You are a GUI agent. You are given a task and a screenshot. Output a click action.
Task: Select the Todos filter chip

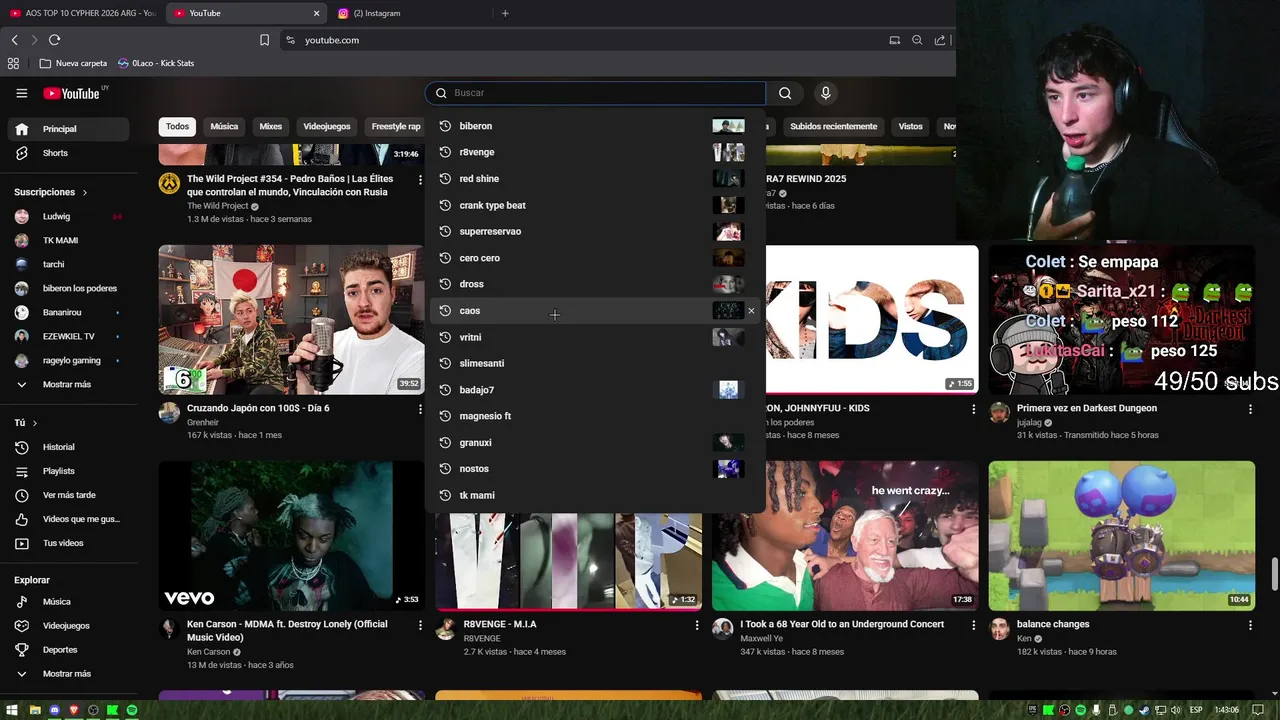(177, 127)
